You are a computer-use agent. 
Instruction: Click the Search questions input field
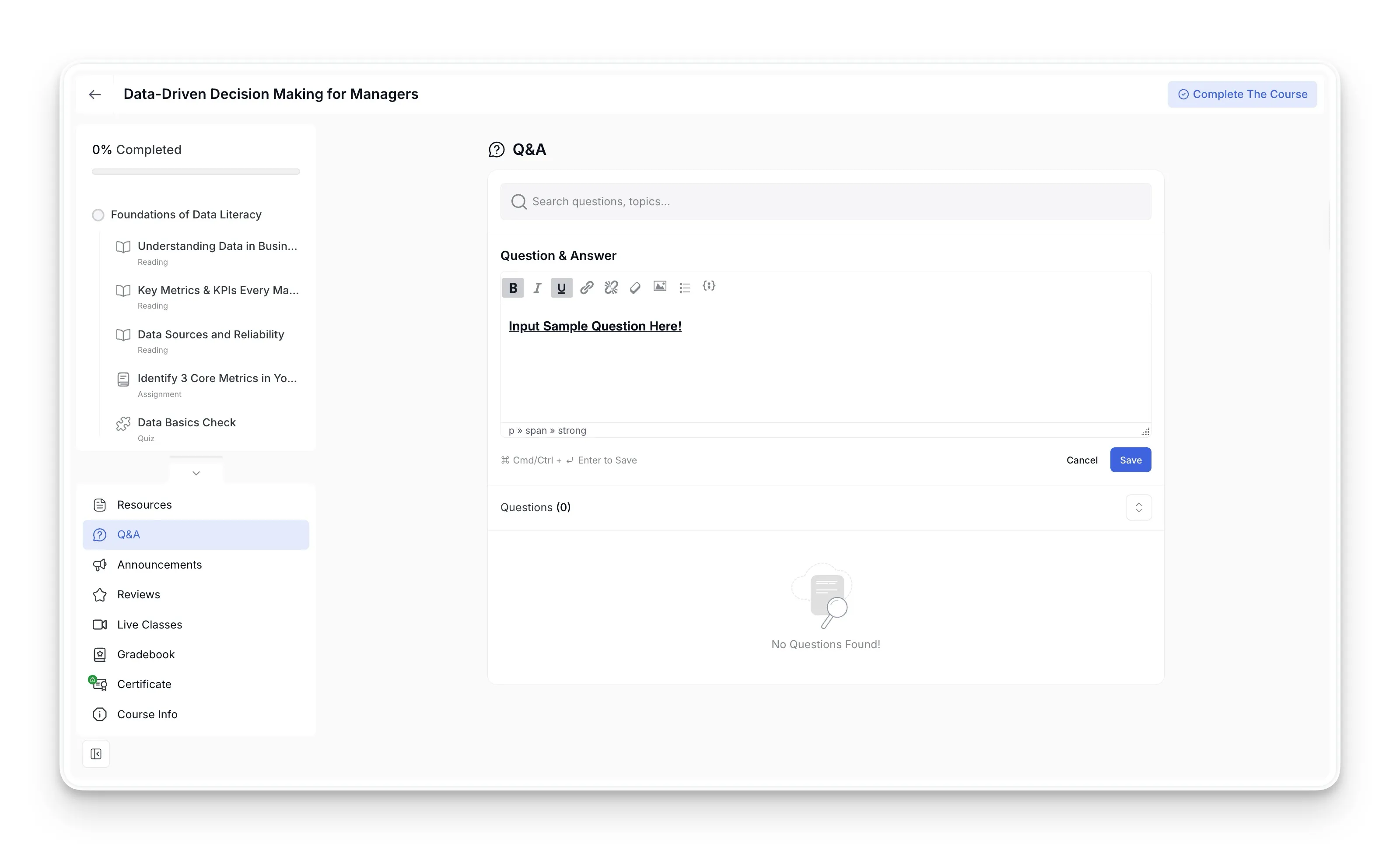click(826, 201)
